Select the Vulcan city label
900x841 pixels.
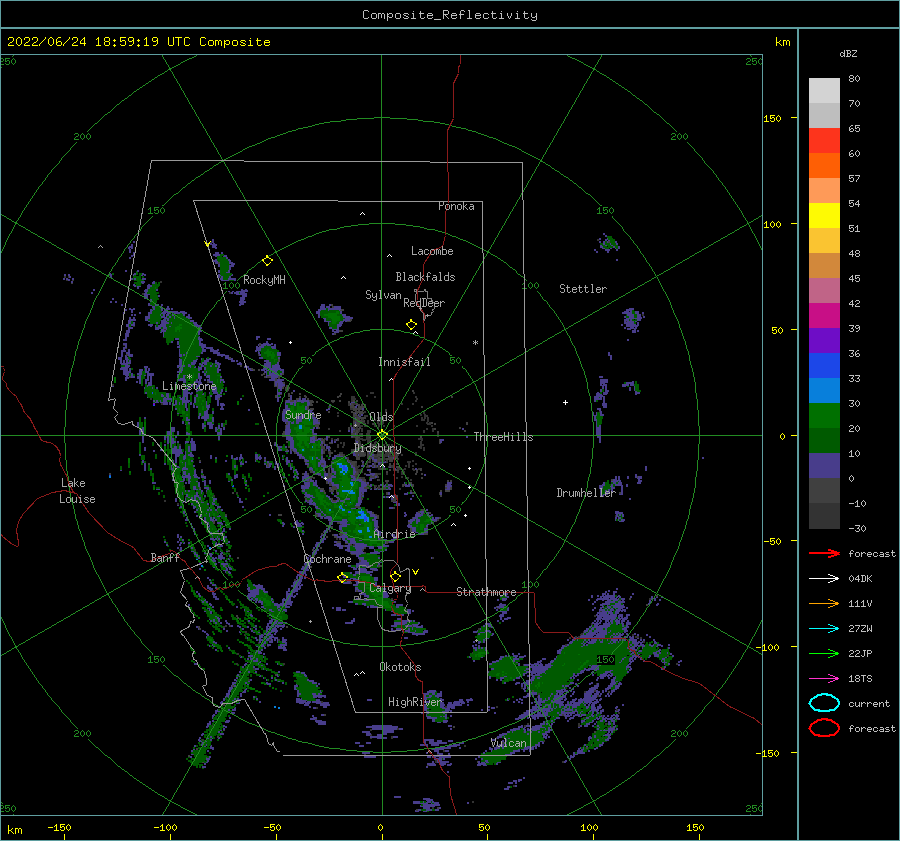pos(509,743)
